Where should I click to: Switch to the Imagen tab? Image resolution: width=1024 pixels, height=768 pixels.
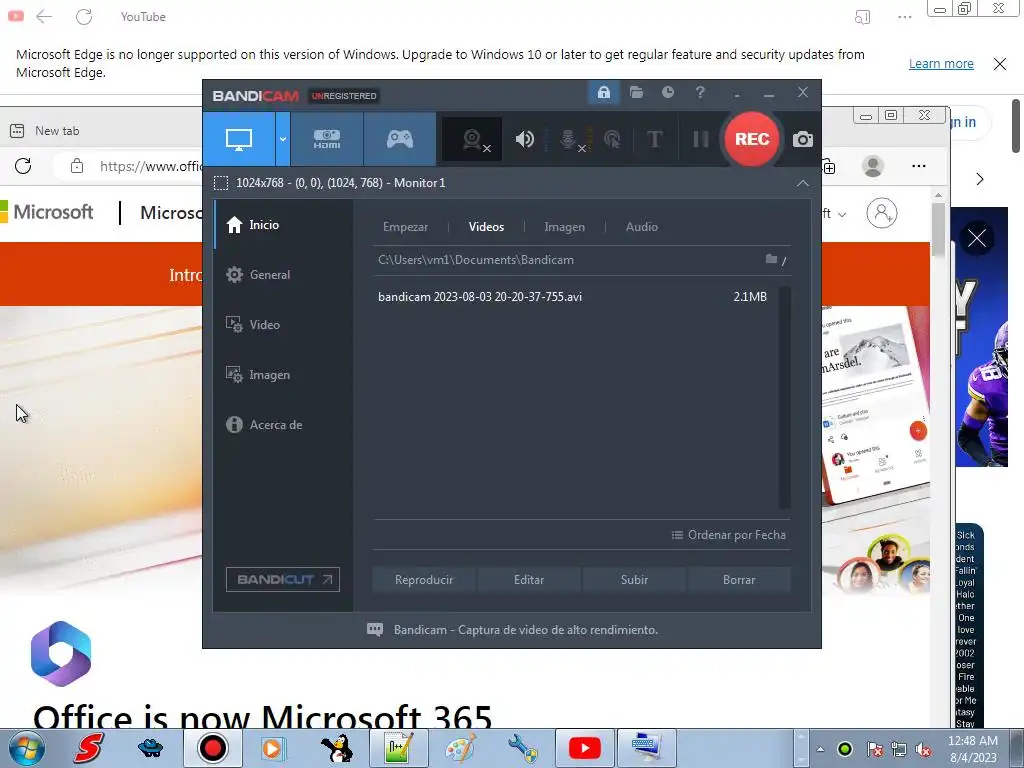pyautogui.click(x=564, y=227)
